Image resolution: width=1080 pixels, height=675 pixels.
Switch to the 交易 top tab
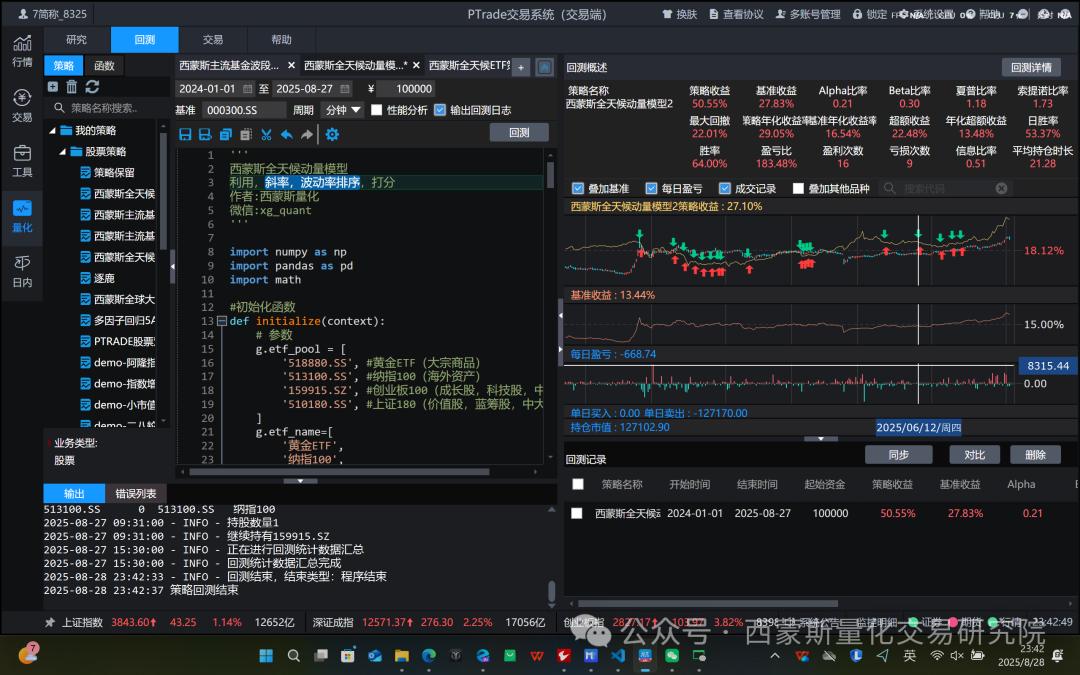[x=213, y=40]
